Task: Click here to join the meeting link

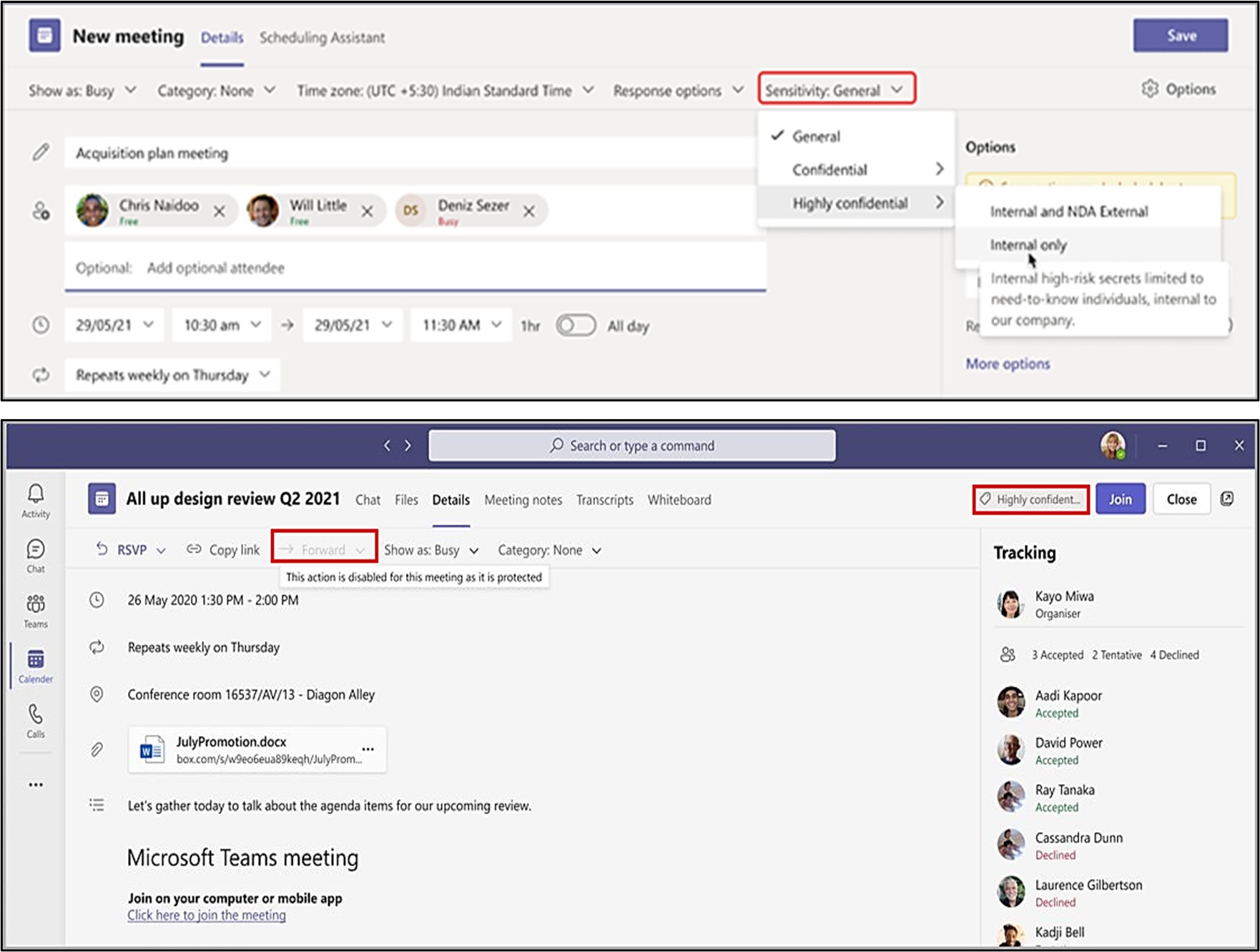Action: [x=207, y=916]
